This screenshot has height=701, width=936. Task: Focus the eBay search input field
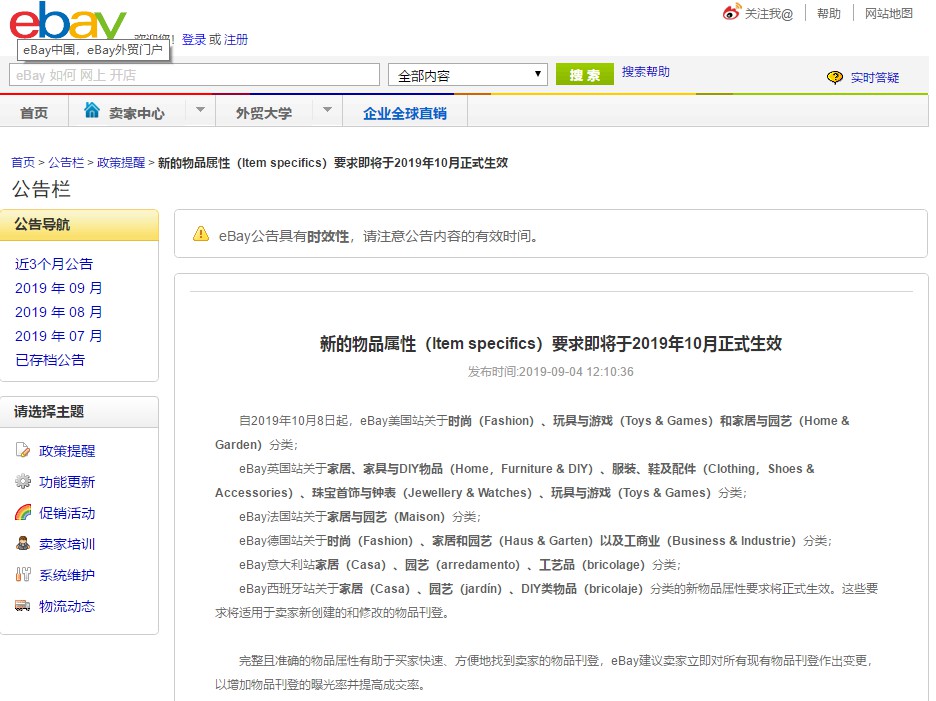click(194, 75)
